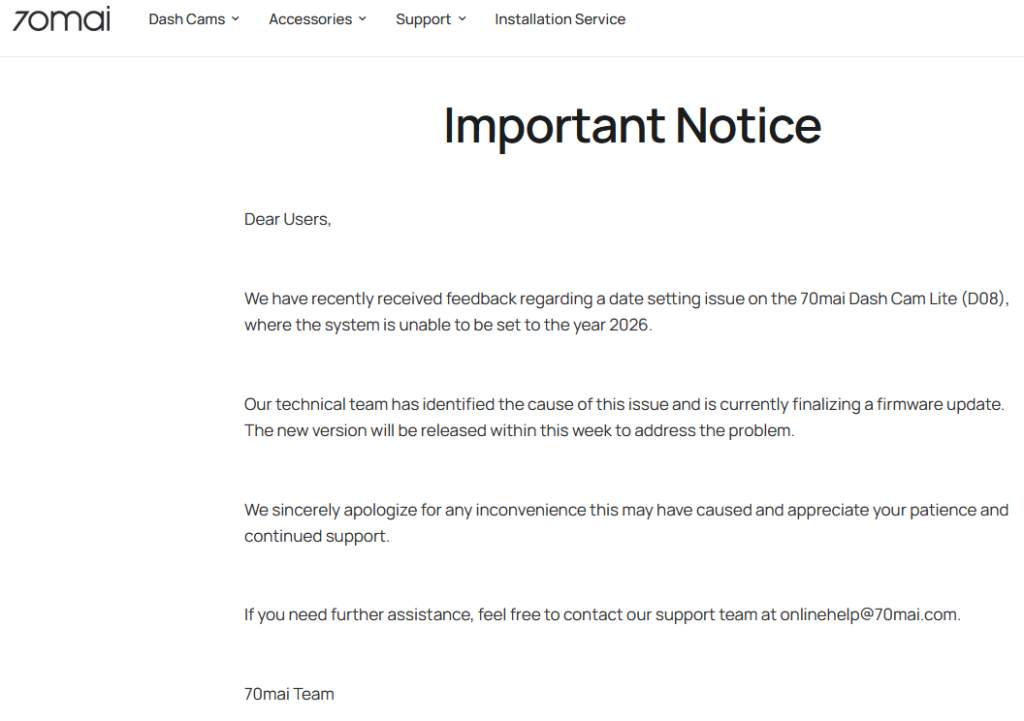Open the Support menu
Viewport: 1024px width, 721px height.
[423, 19]
